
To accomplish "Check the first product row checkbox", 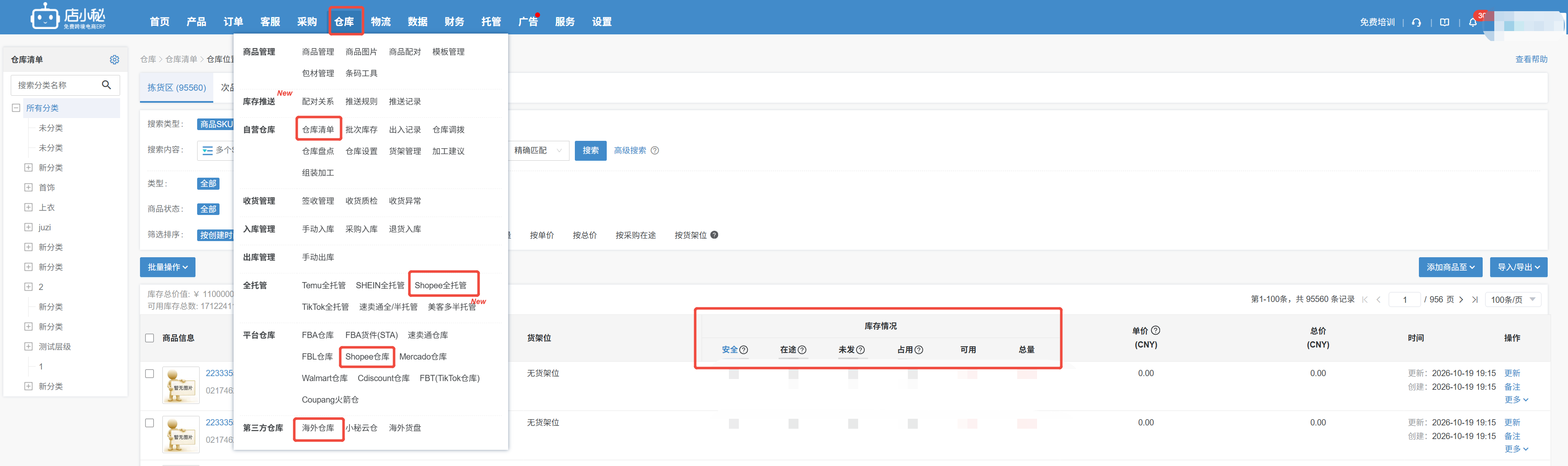I will (150, 373).
